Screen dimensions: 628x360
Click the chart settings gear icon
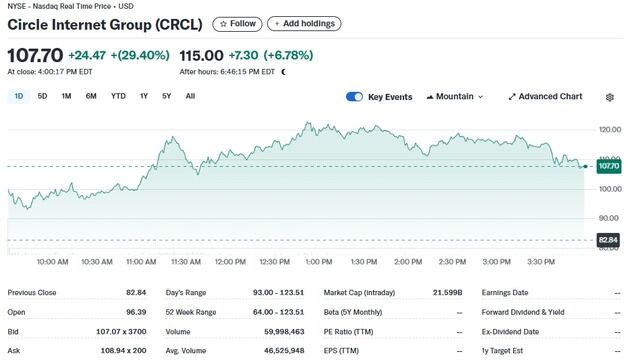click(610, 97)
